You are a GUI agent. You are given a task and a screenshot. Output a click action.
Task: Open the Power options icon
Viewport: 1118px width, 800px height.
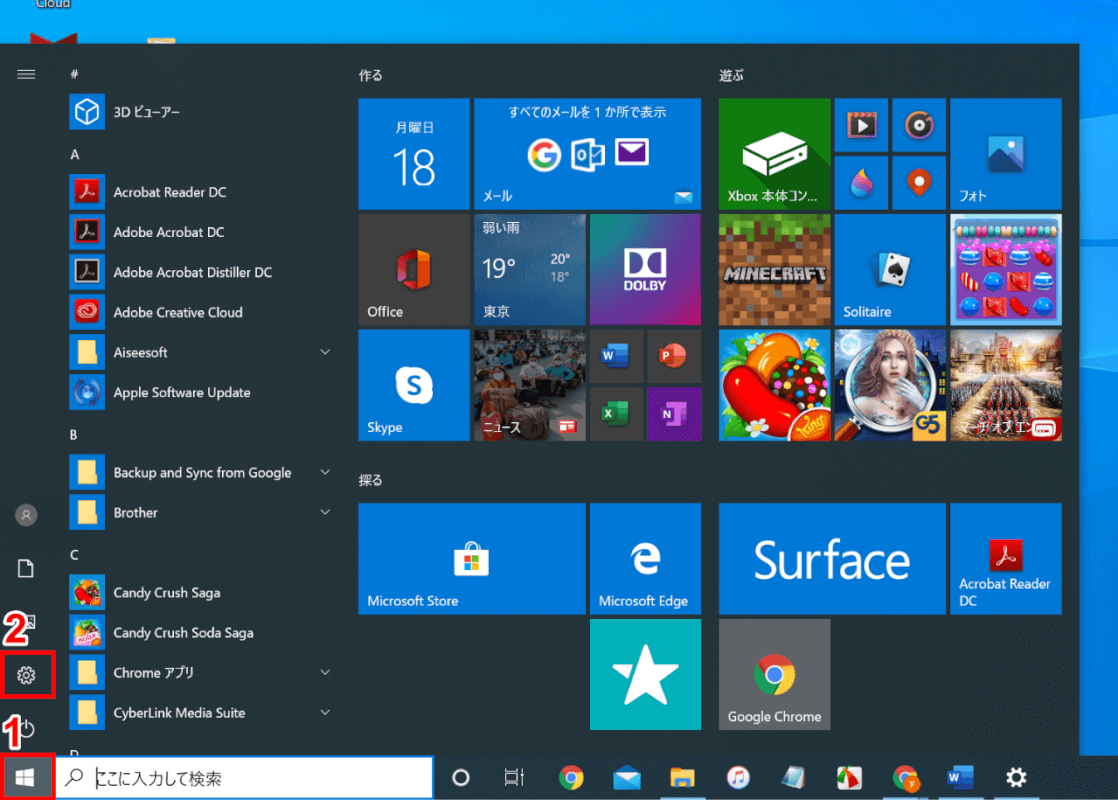(26, 729)
